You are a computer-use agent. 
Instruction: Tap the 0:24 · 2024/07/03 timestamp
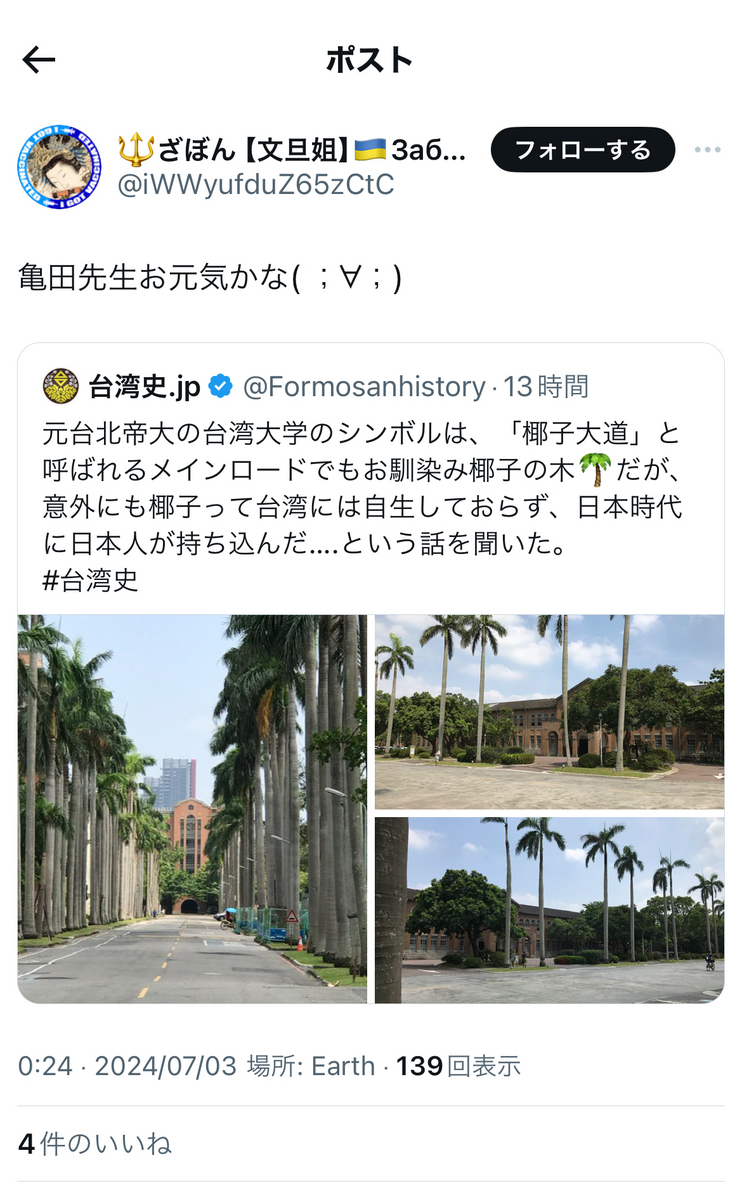point(127,1066)
